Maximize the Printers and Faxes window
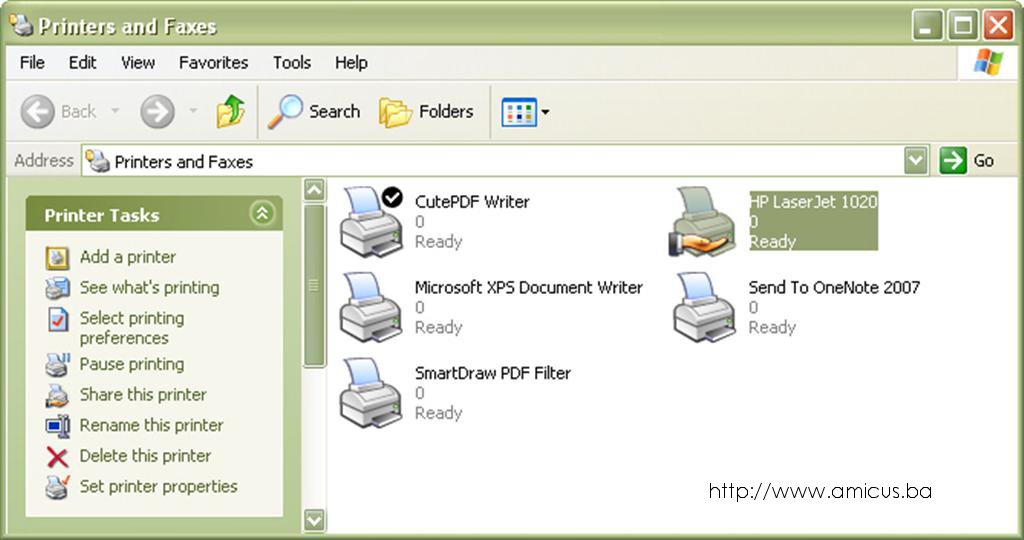 coord(963,25)
